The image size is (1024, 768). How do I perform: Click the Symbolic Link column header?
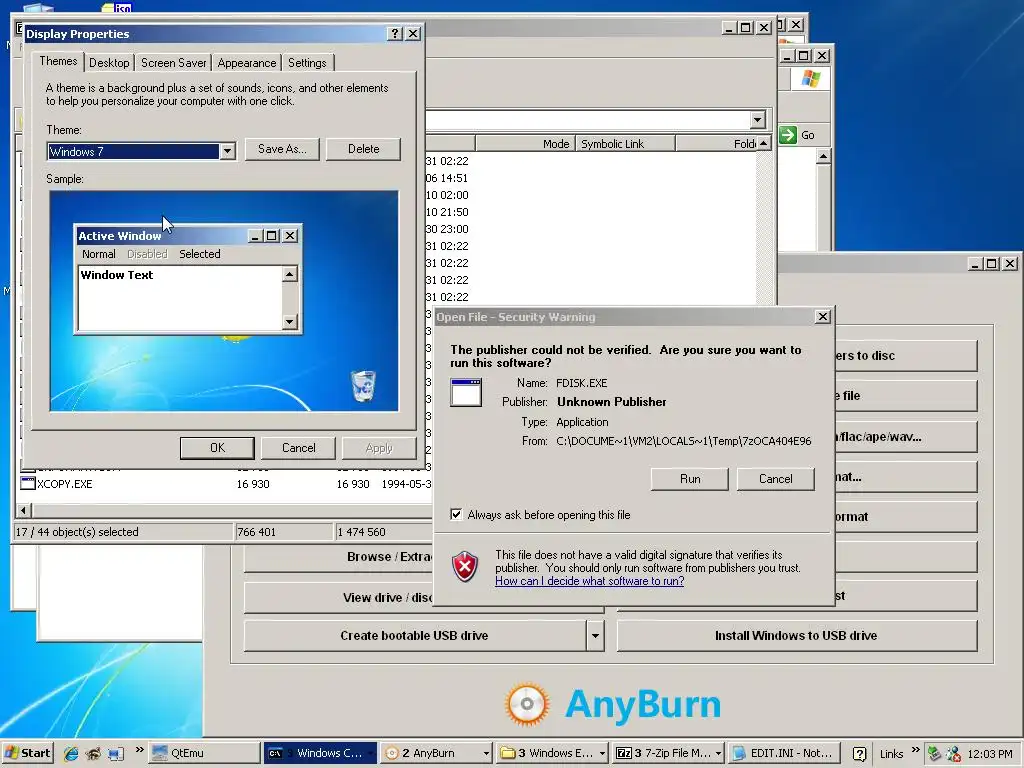pyautogui.click(x=625, y=144)
